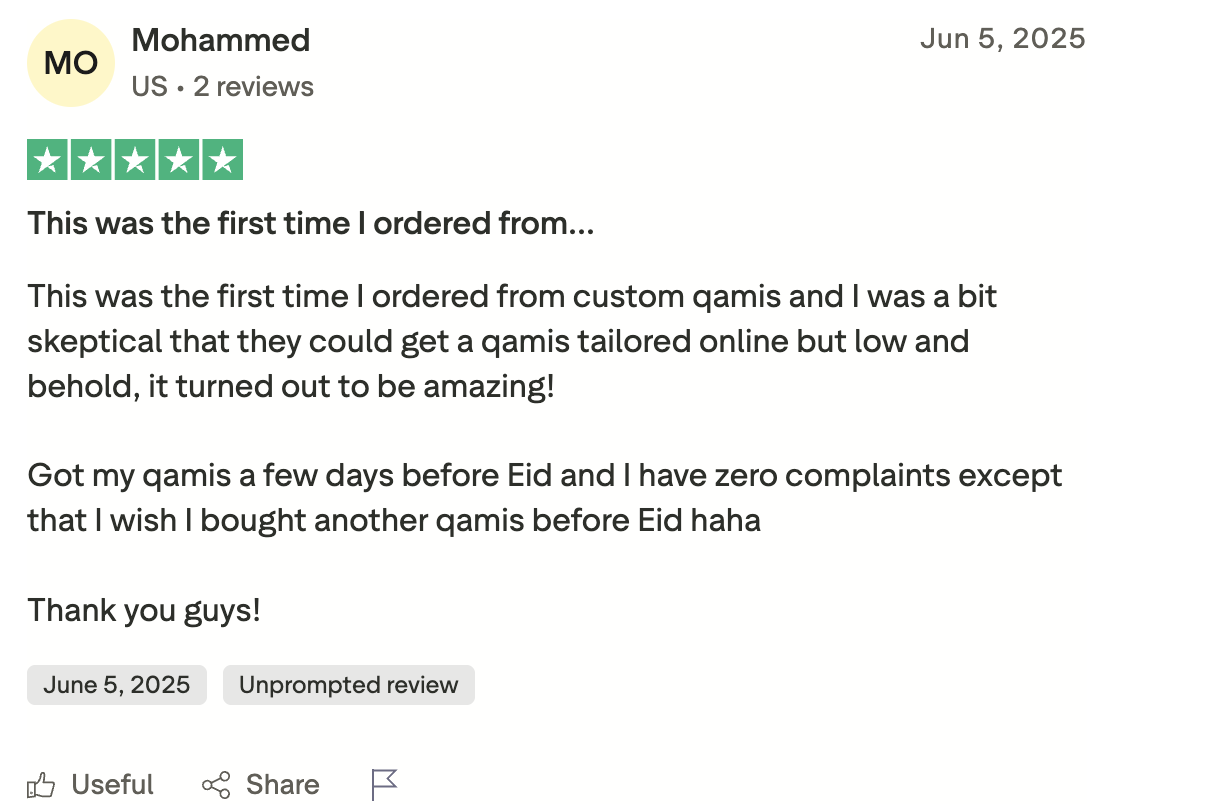Screen dimensions: 1224x804
Task: Open reviewer Mohammed's profile name
Action: pyautogui.click(x=221, y=40)
